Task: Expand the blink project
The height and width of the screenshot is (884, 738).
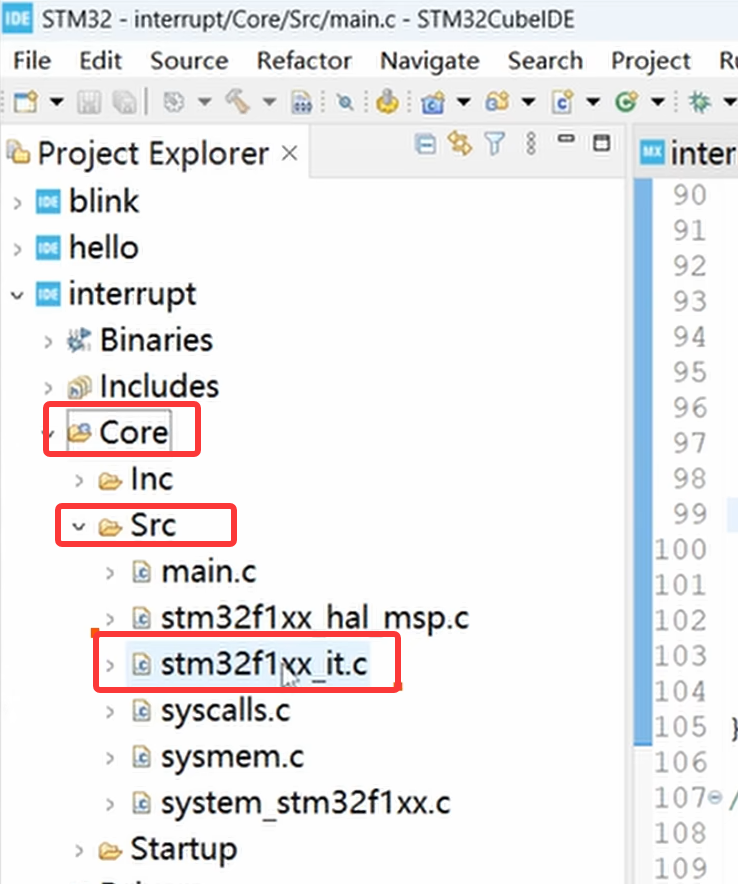Action: 17,202
